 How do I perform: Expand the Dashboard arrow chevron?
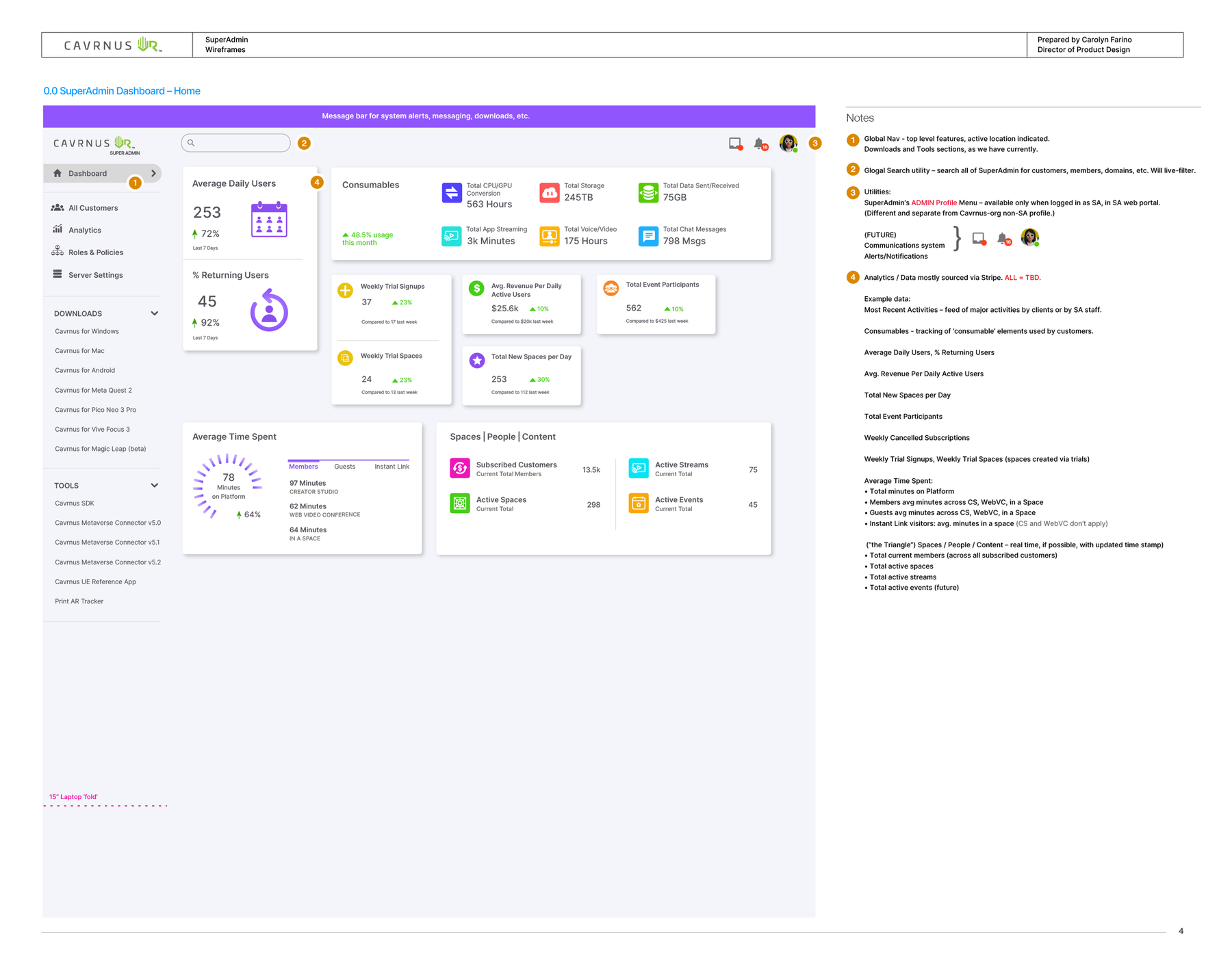pyautogui.click(x=153, y=173)
